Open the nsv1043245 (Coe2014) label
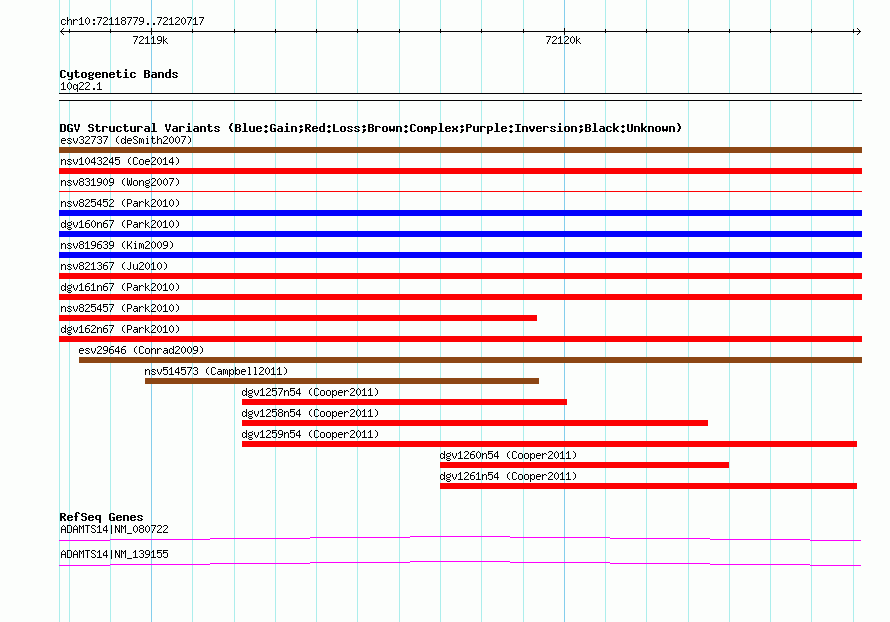 pyautogui.click(x=120, y=161)
